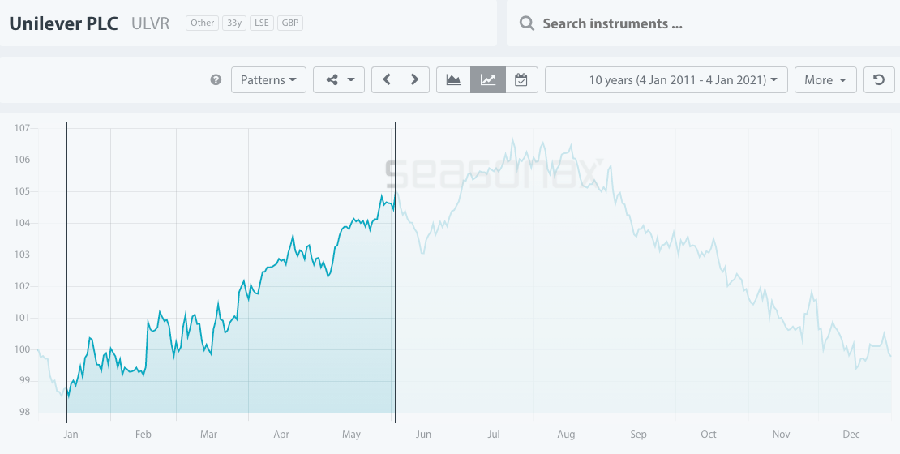The height and width of the screenshot is (454, 900).
Task: Select the LSE exchange tag
Action: coord(262,23)
